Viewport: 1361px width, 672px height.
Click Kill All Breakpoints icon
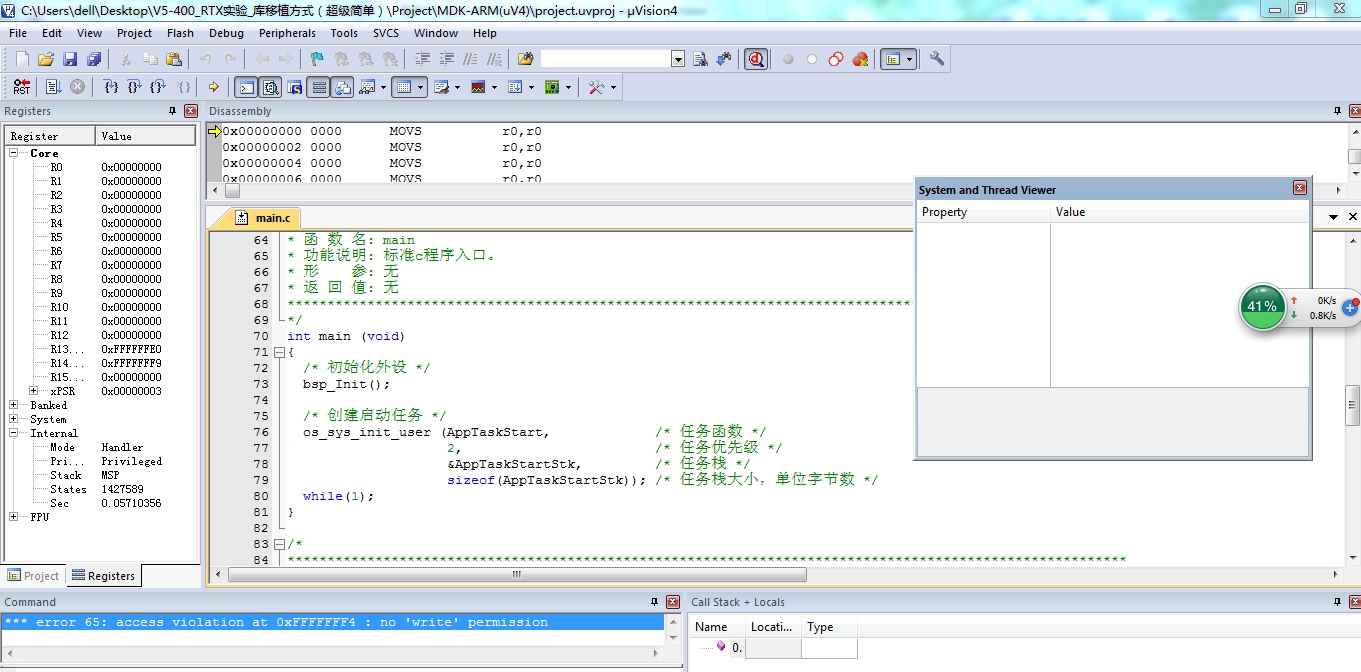860,60
